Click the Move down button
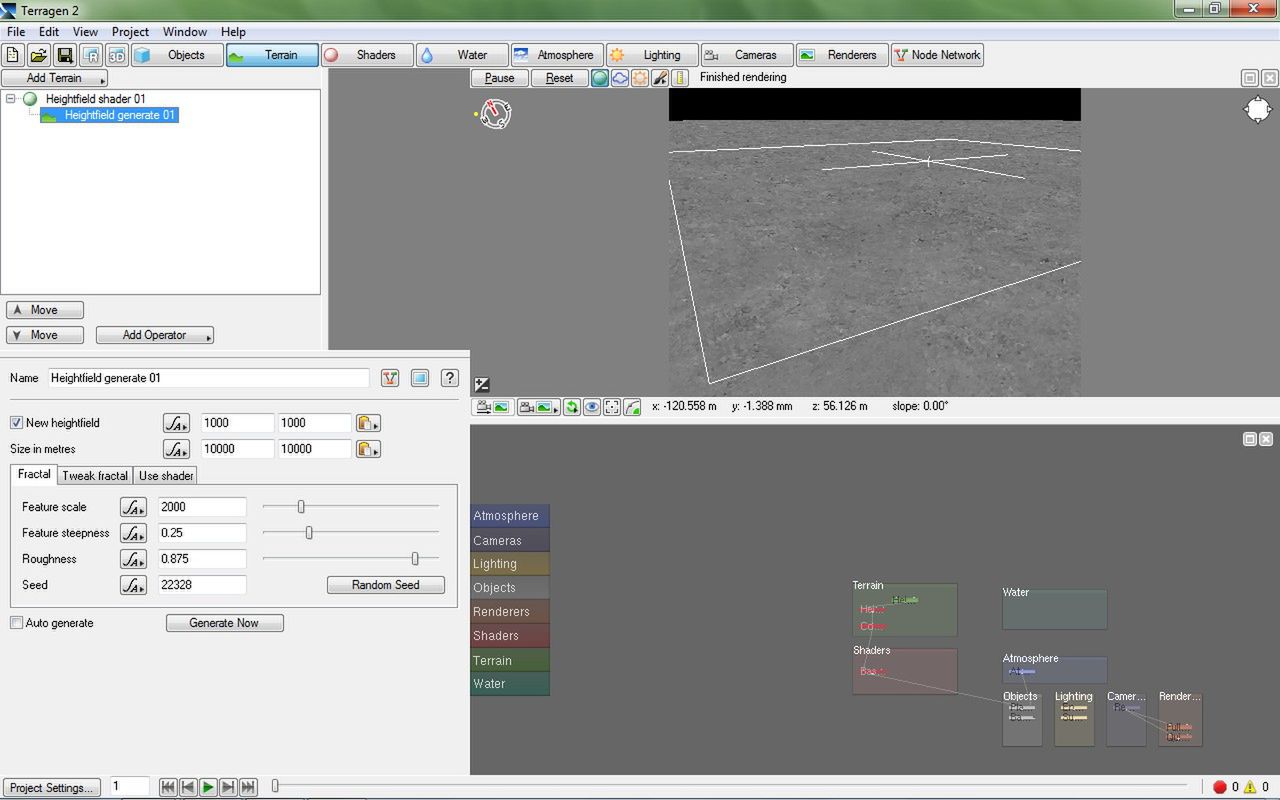The height and width of the screenshot is (800, 1280). click(45, 335)
